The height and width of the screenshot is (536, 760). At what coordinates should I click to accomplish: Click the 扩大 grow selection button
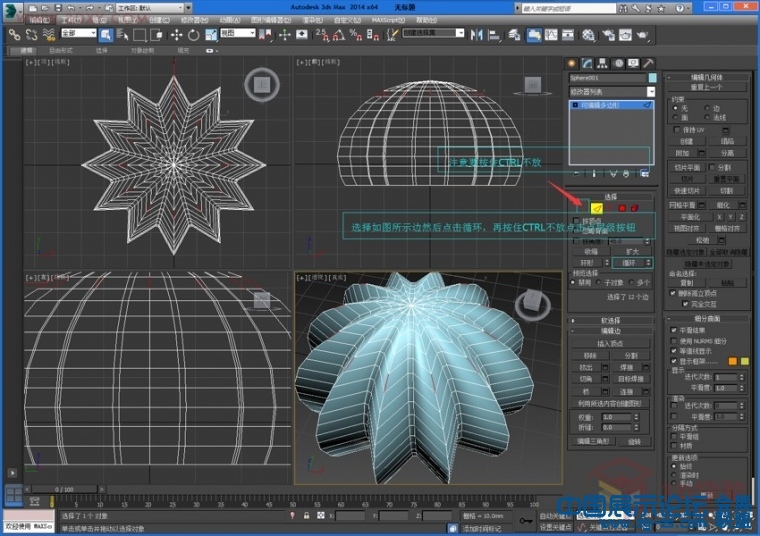(632, 252)
